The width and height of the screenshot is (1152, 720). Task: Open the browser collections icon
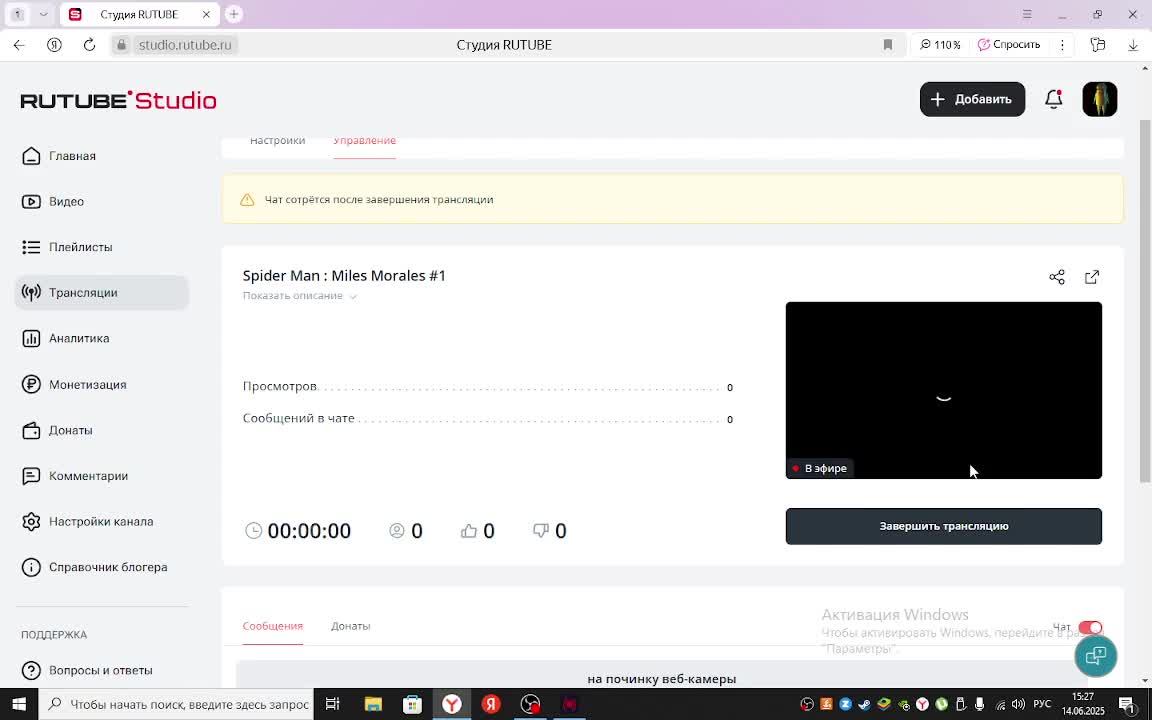pos(1098,45)
